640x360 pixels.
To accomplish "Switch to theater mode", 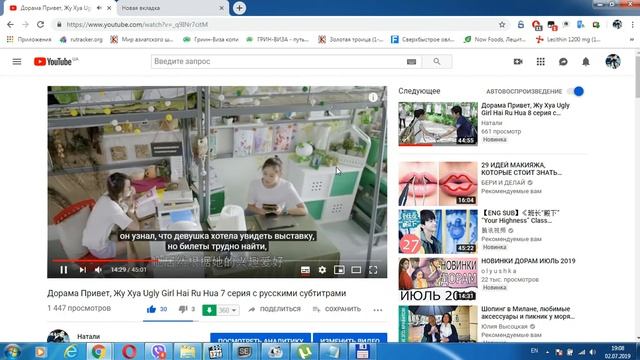I will [x=356, y=270].
